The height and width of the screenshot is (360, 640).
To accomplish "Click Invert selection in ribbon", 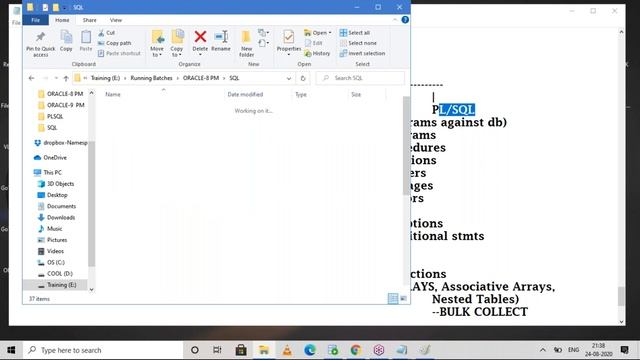I will (362, 53).
